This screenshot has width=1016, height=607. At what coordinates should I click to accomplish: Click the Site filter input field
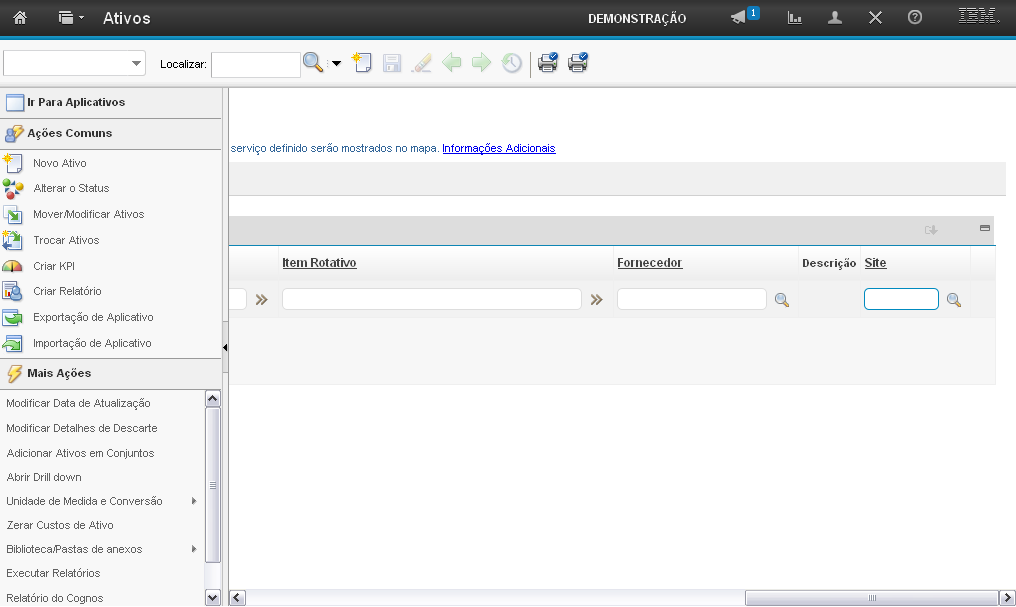(900, 299)
